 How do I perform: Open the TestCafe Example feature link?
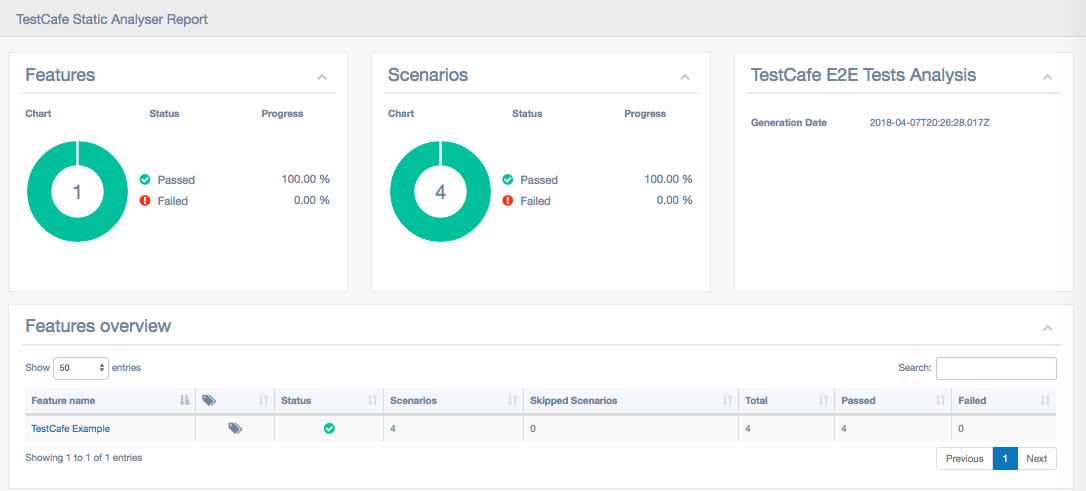point(70,429)
